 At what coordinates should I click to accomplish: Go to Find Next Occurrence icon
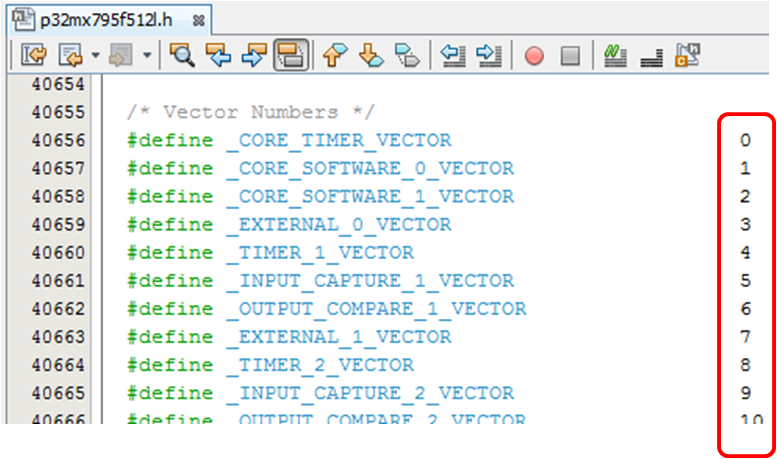[254, 55]
